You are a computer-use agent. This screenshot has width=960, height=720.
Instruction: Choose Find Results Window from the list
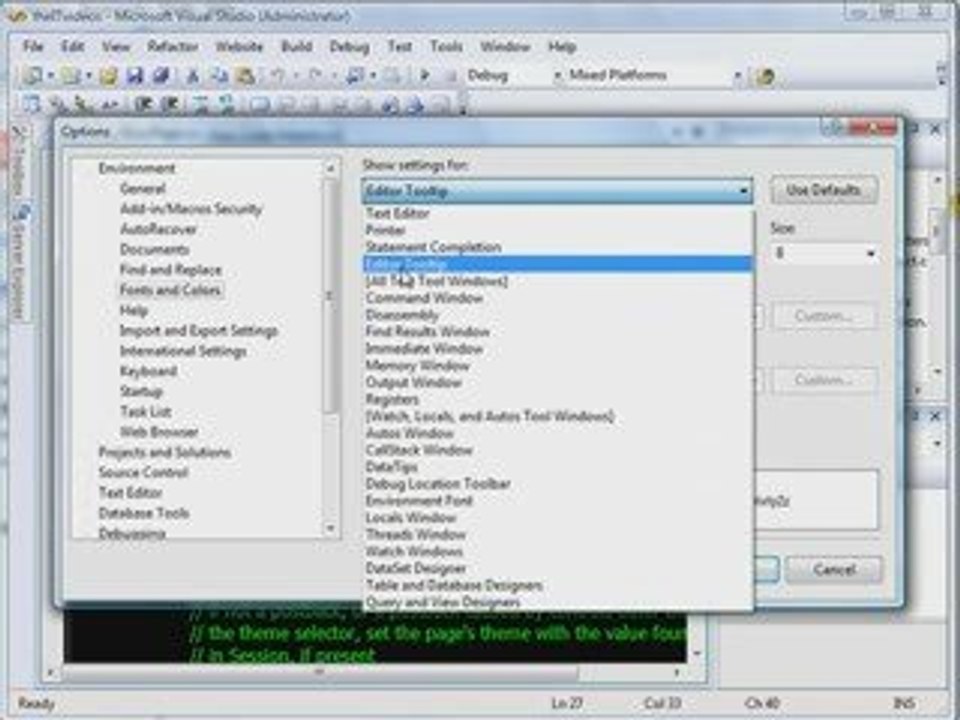[x=557, y=332]
